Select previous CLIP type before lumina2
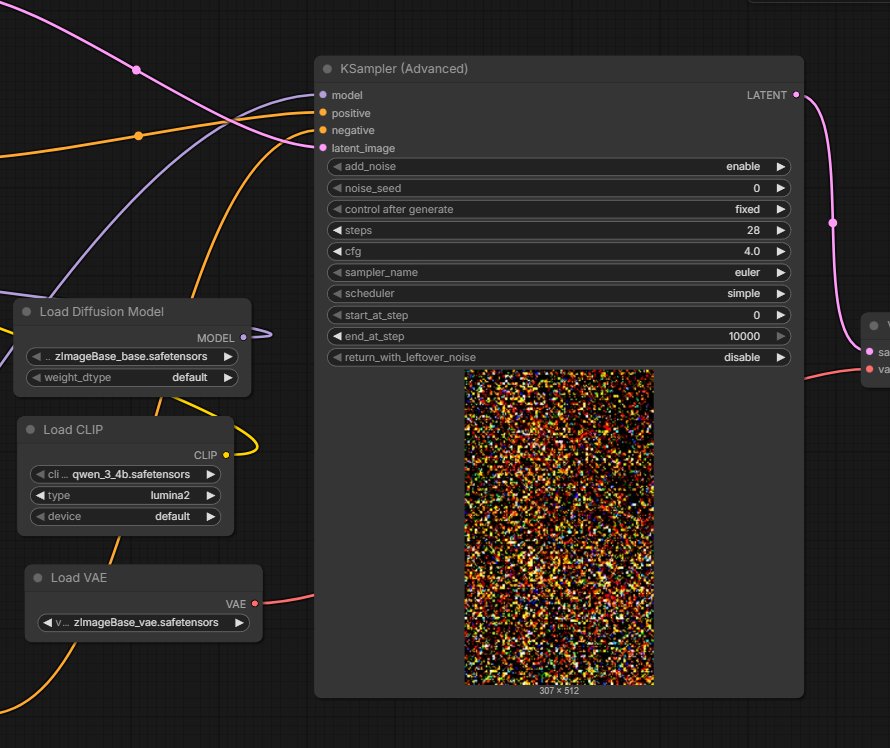 pyautogui.click(x=40, y=496)
